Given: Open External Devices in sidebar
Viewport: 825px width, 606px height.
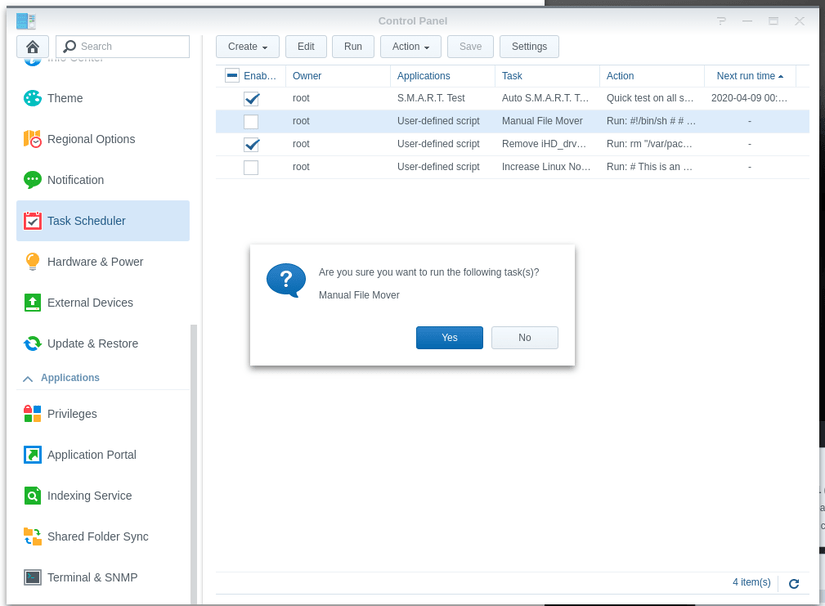Looking at the screenshot, I should pyautogui.click(x=103, y=302).
